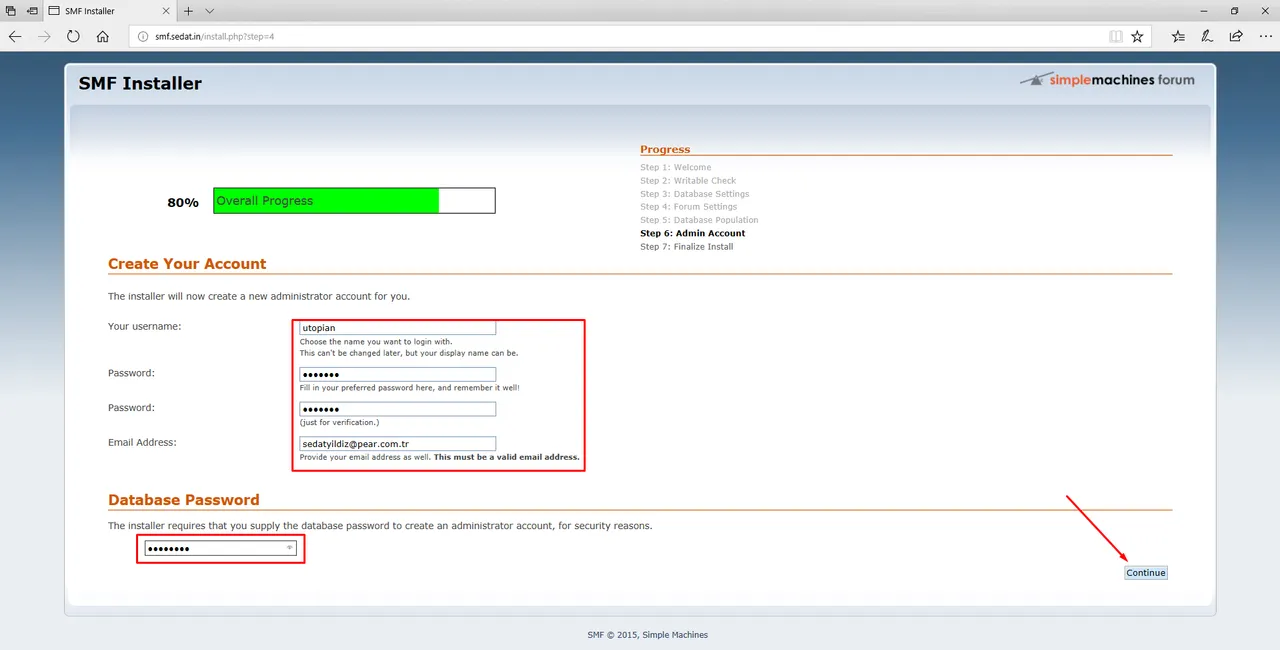The height and width of the screenshot is (650, 1280).
Task: Click 'Step 3: Database Settings' text
Action: [x=695, y=194]
